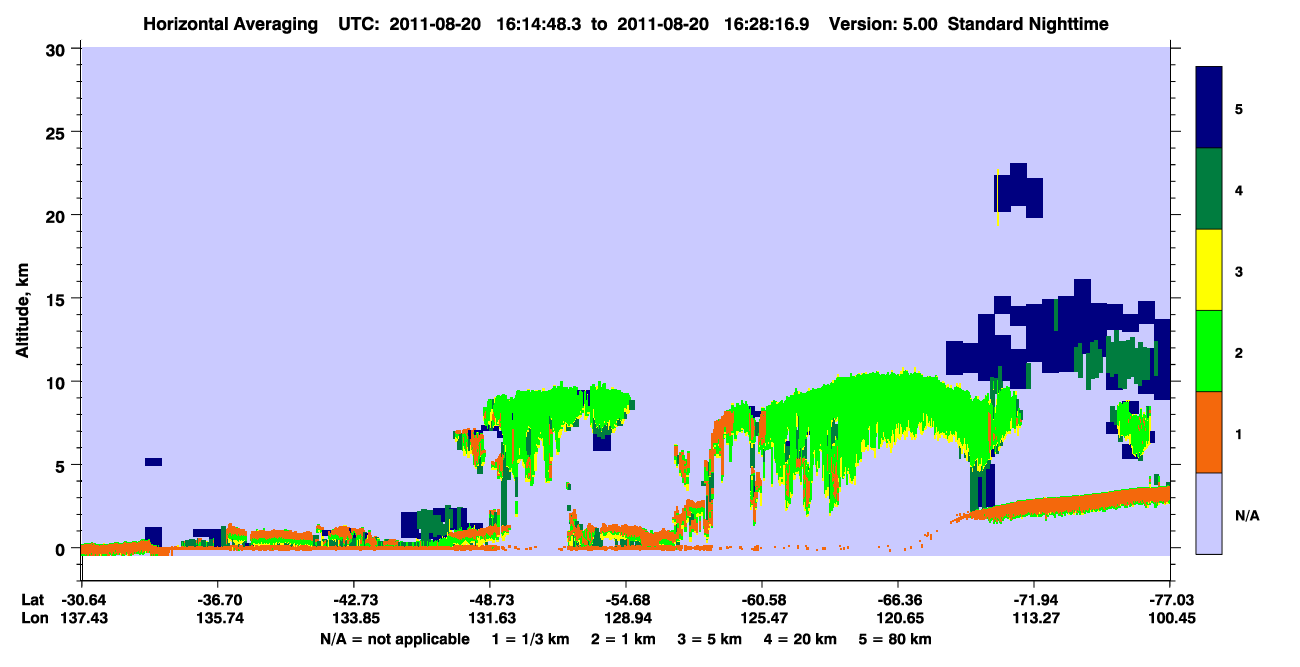Click the 'N/A = not applicable' legend text
This screenshot has width=1300, height=667.
click(x=394, y=639)
